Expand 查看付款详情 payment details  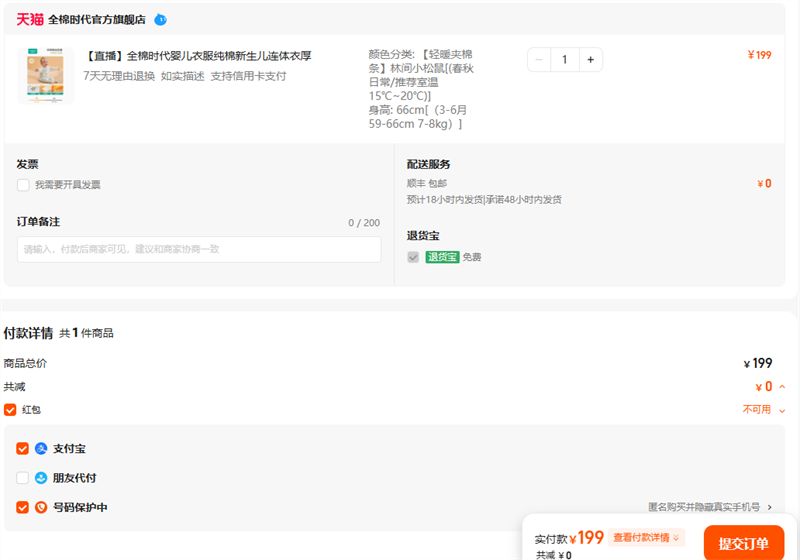coord(647,538)
